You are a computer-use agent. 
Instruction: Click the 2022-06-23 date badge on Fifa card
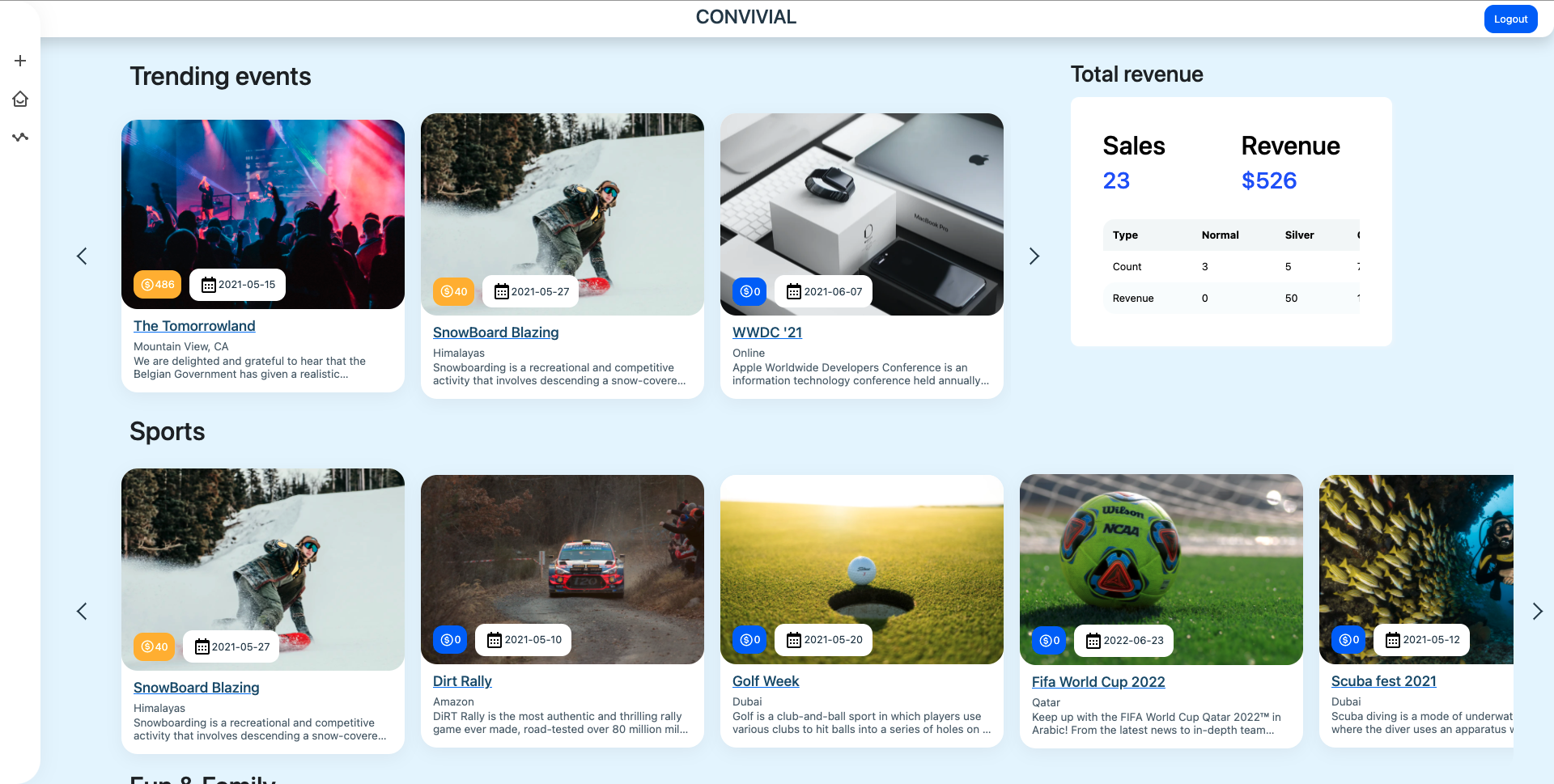pos(1123,641)
